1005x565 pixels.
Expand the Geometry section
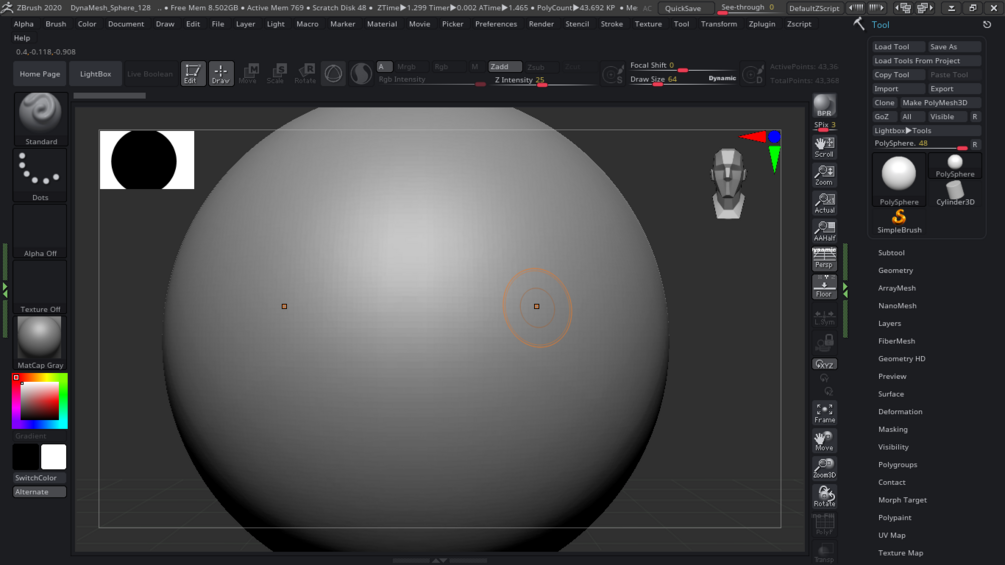click(895, 270)
